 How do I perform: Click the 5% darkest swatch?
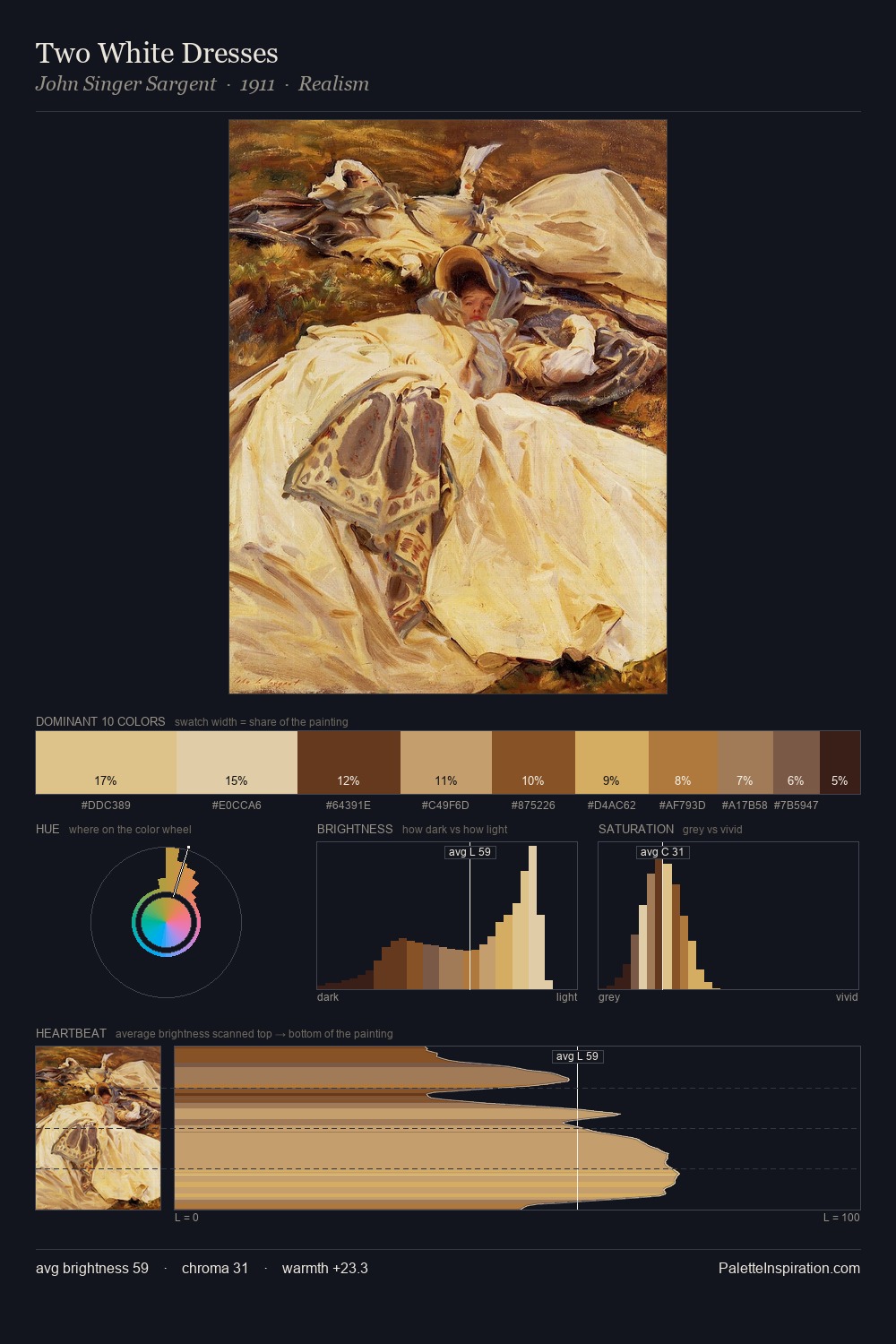[840, 762]
